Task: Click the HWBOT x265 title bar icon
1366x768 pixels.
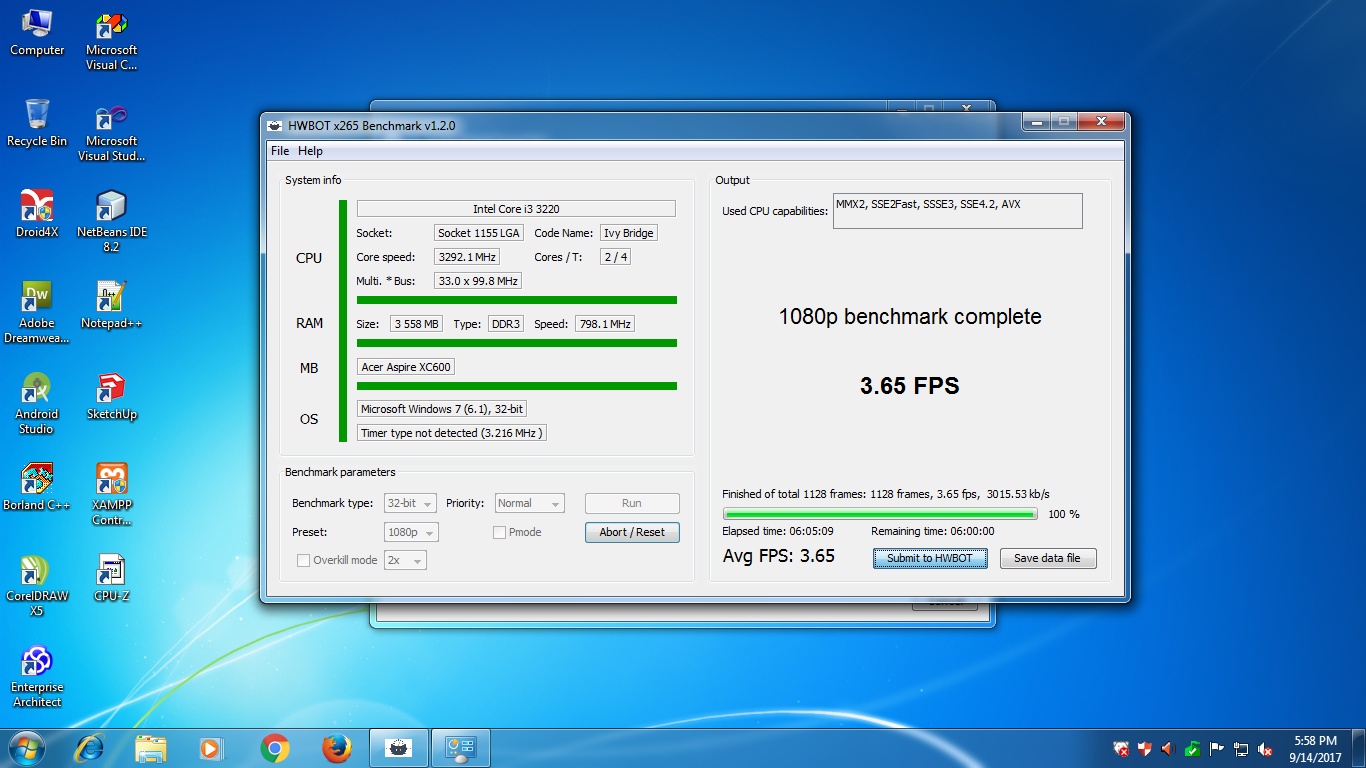Action: click(x=274, y=125)
